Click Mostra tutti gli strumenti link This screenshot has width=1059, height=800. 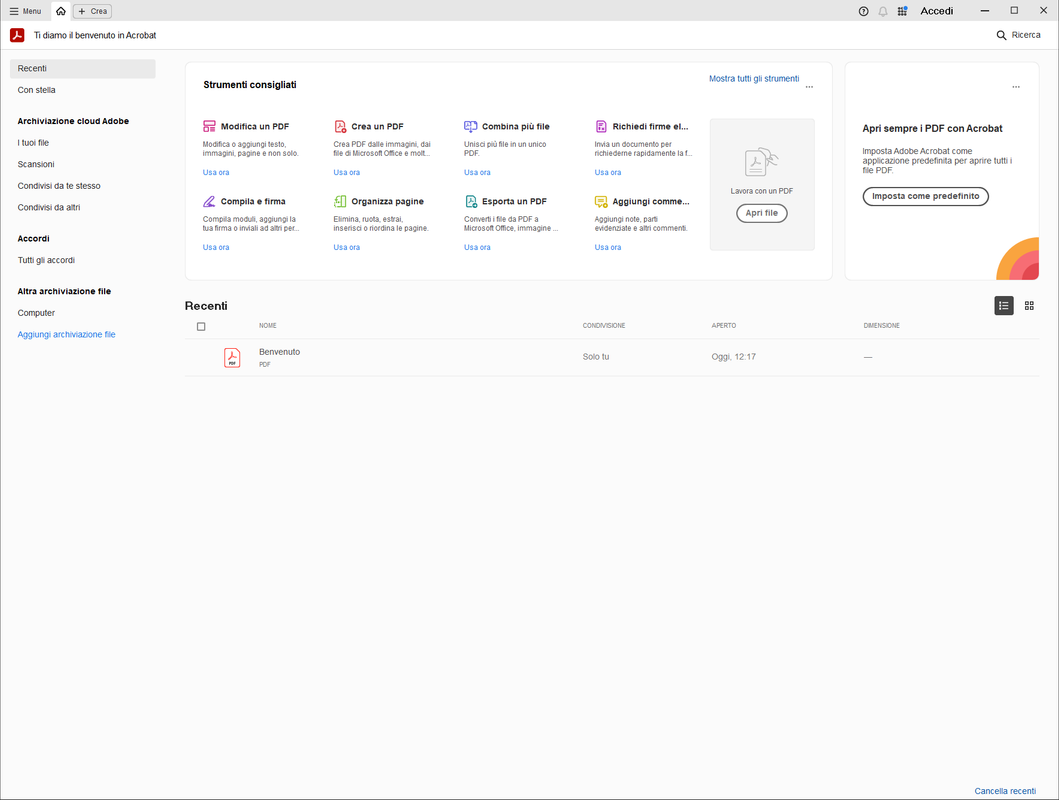[x=754, y=78]
